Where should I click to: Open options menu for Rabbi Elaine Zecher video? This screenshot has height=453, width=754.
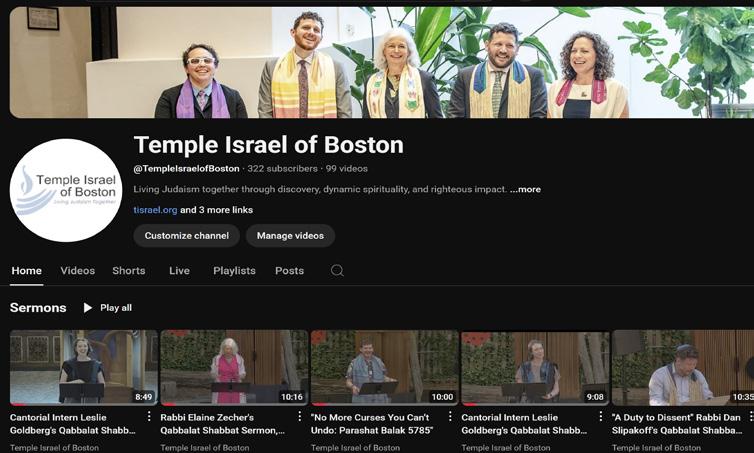300,416
